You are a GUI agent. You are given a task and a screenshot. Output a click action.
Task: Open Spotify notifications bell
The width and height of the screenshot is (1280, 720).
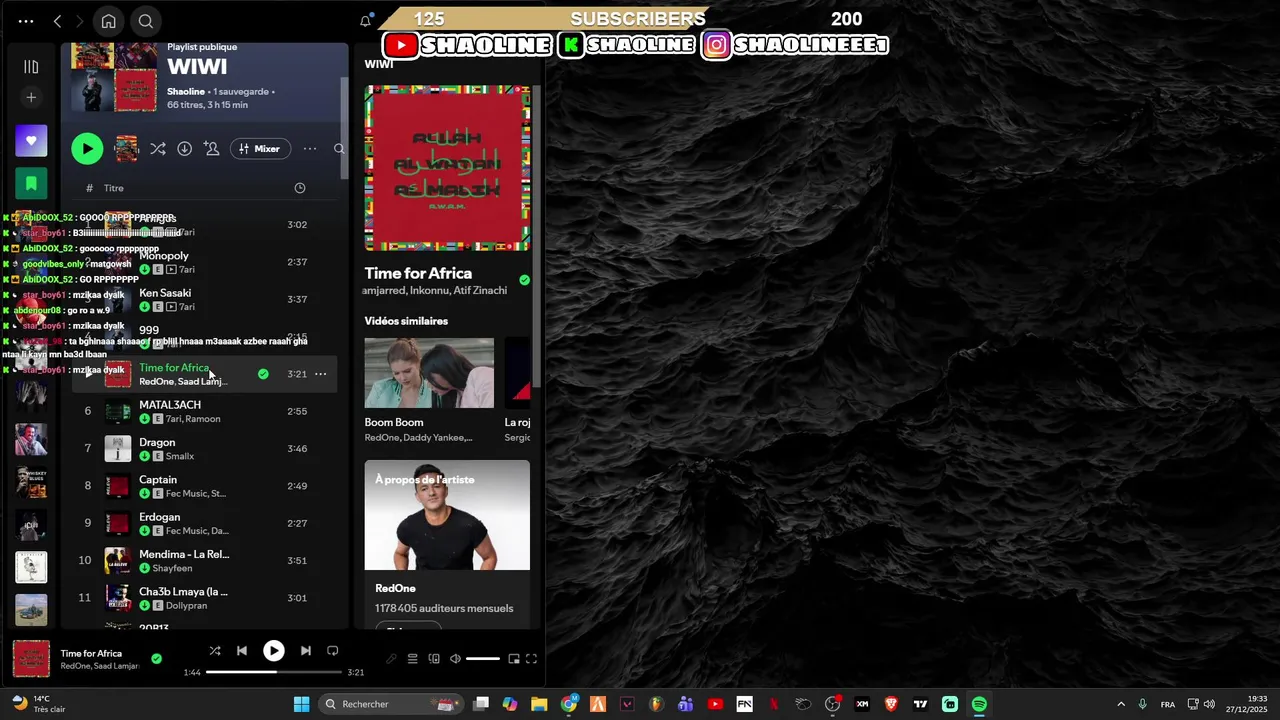tap(366, 21)
